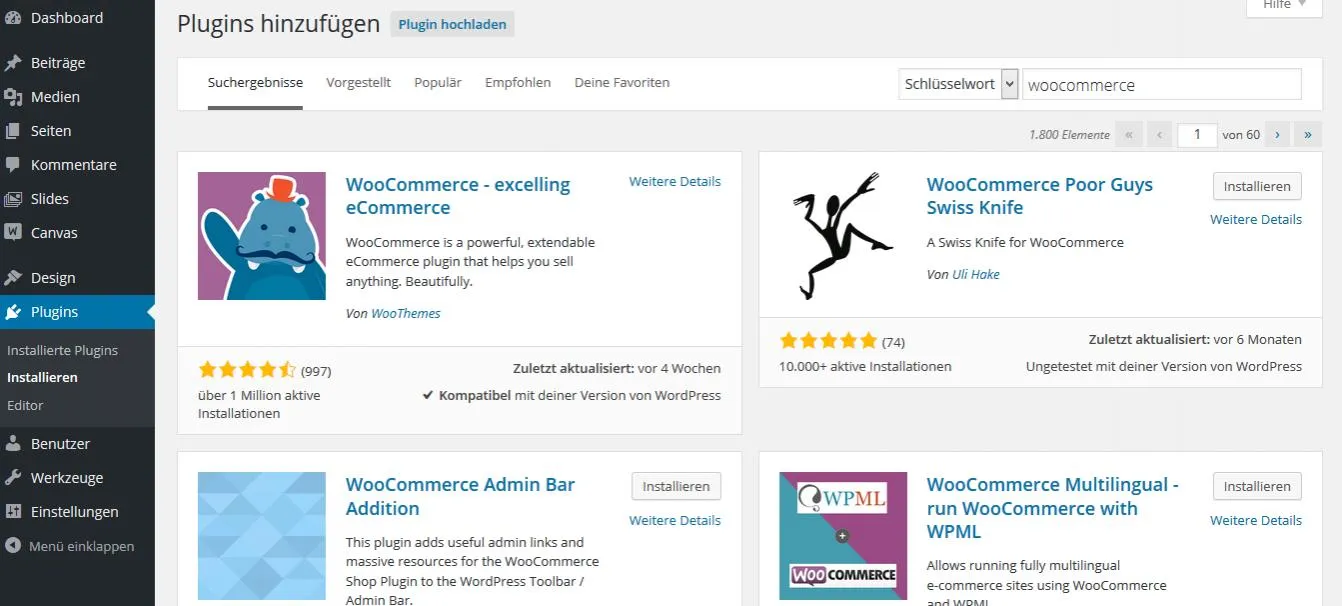1342x606 pixels.
Task: Click the plugin search field containing woocommerce
Action: click(x=1163, y=84)
